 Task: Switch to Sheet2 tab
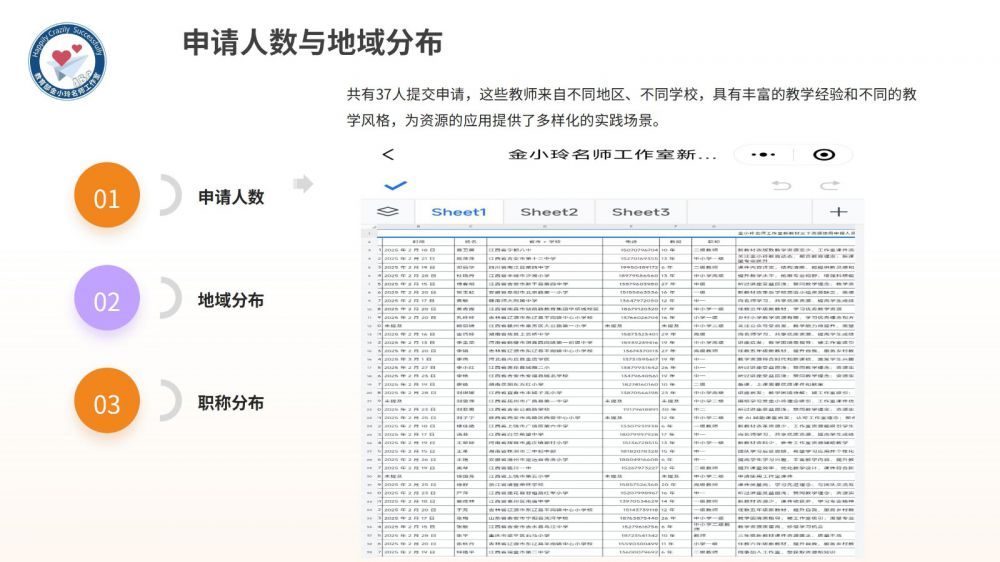point(549,212)
